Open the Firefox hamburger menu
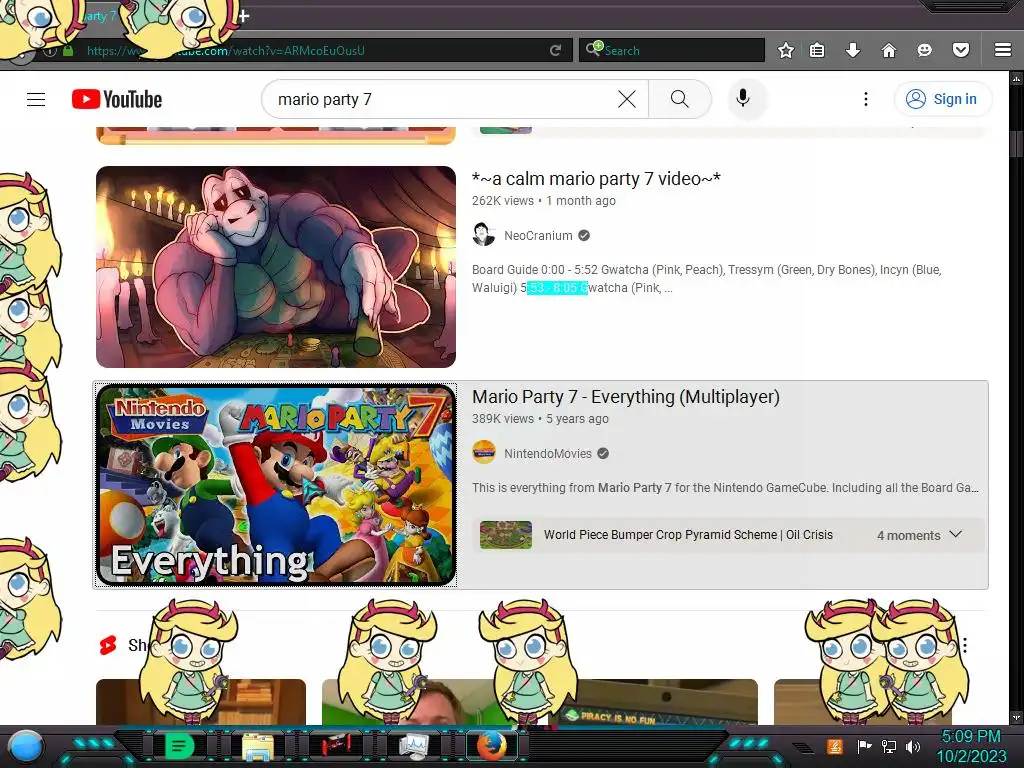 tap(1003, 50)
